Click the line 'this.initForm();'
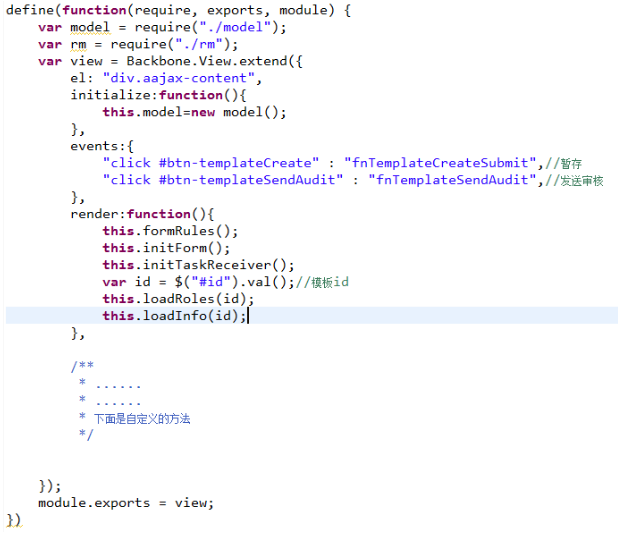618x535 pixels. pyautogui.click(x=166, y=248)
